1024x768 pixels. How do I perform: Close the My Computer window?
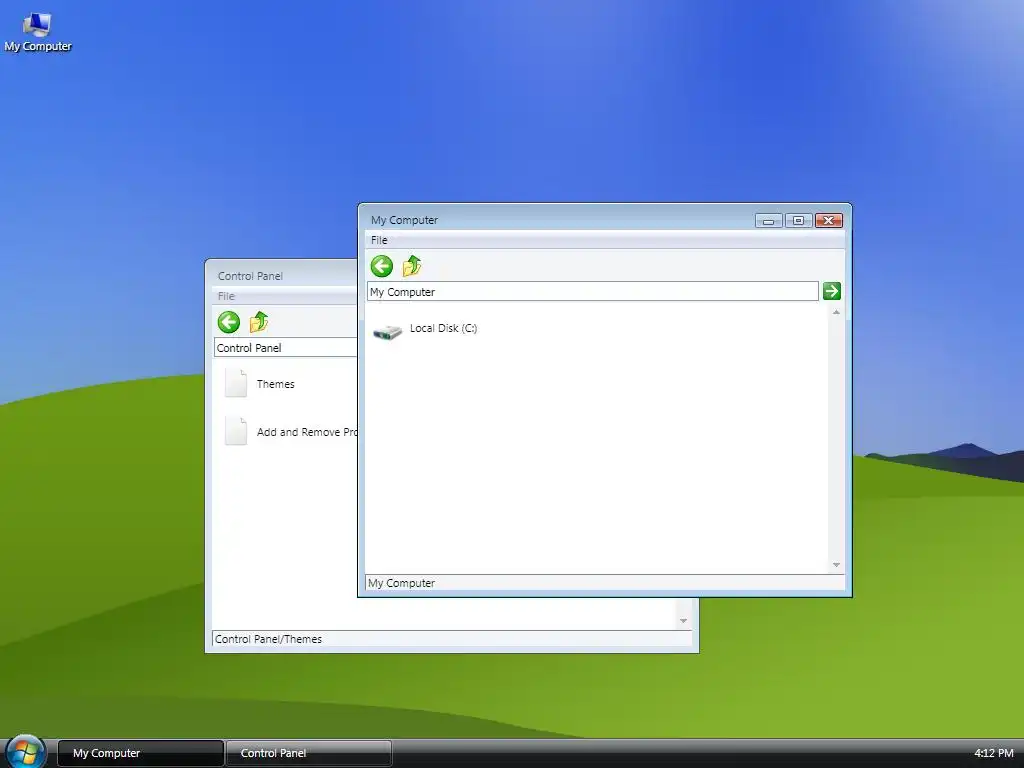tap(828, 221)
